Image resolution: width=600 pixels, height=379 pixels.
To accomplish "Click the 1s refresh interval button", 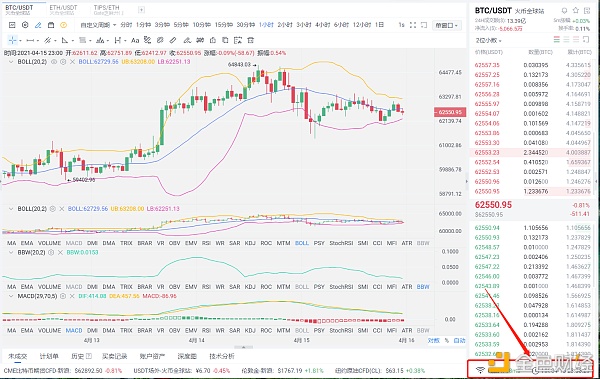I will click(x=401, y=25).
